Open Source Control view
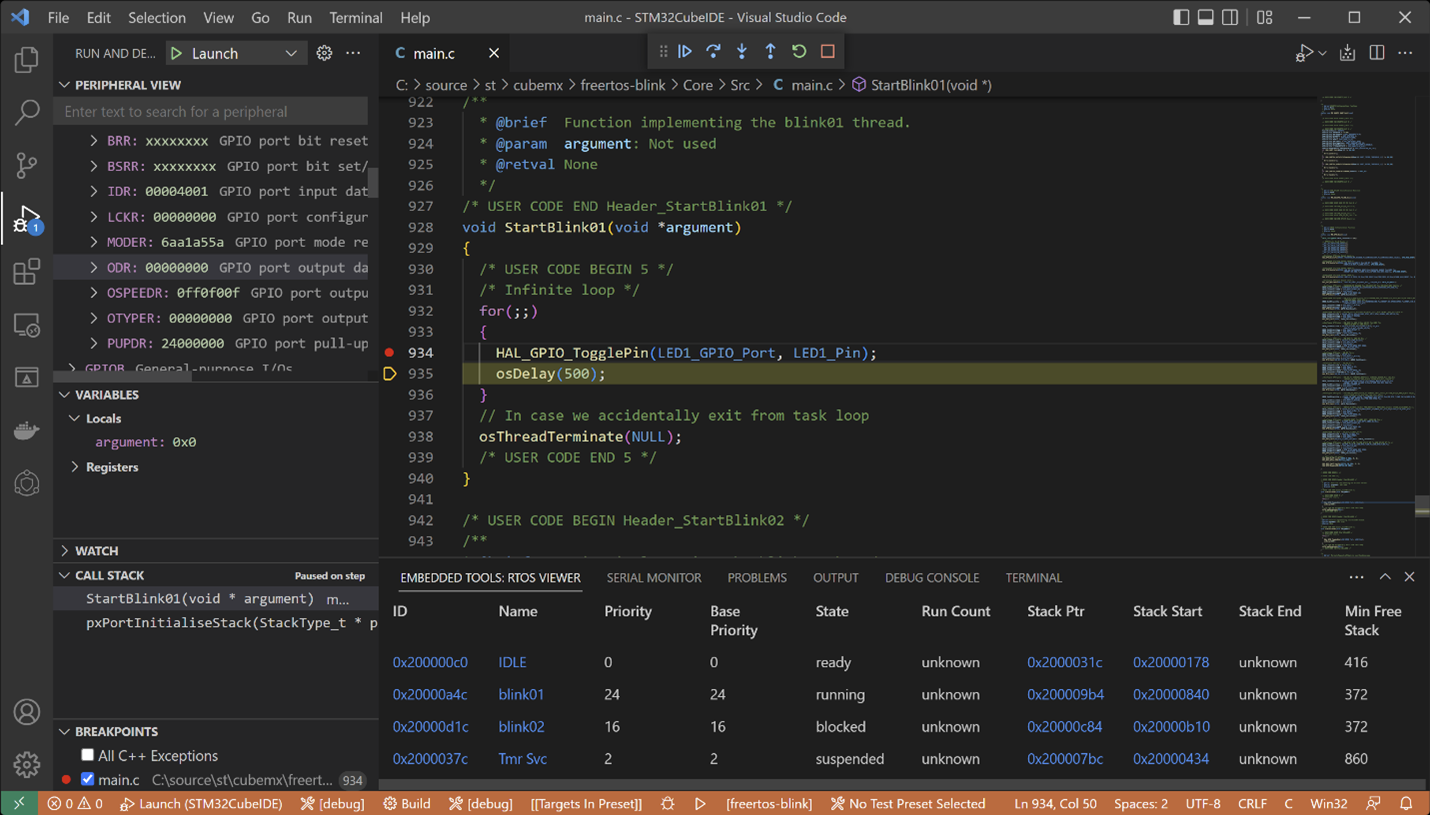The width and height of the screenshot is (1430, 815). point(27,165)
